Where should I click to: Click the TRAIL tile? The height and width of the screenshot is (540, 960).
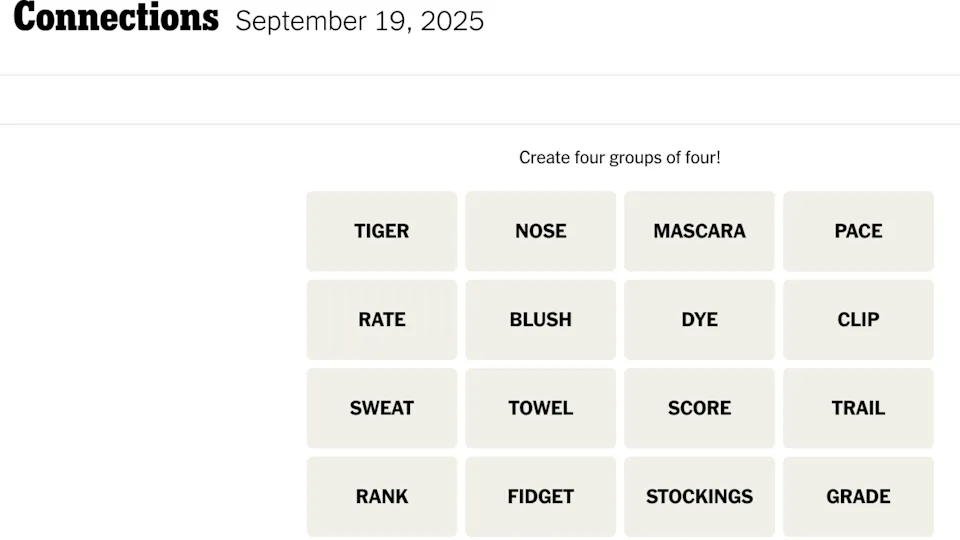click(858, 408)
